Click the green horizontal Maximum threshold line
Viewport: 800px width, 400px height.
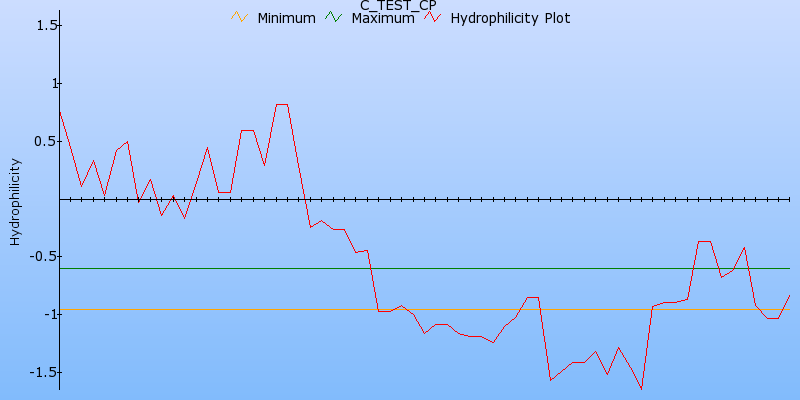500,268
